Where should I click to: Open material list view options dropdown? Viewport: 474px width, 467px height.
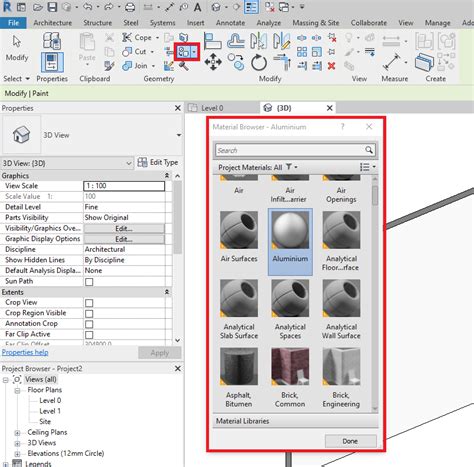click(368, 167)
